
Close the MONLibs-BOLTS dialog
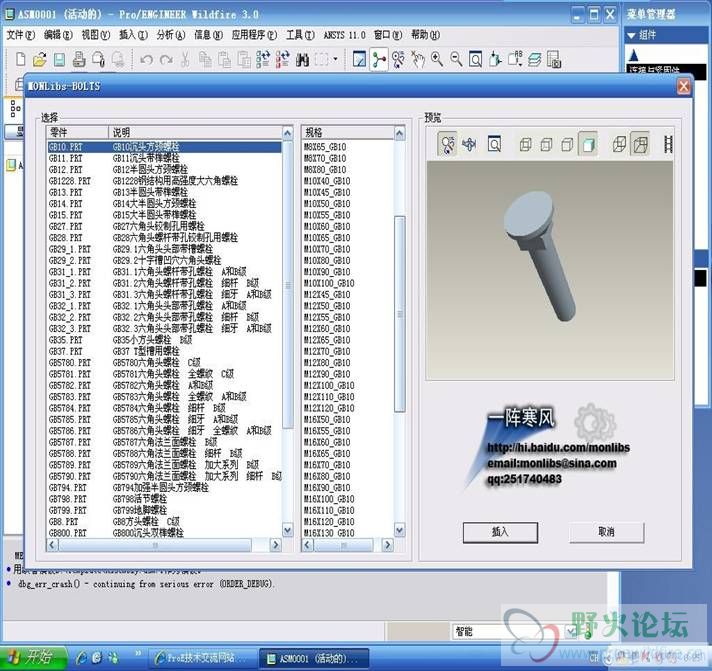[x=684, y=86]
